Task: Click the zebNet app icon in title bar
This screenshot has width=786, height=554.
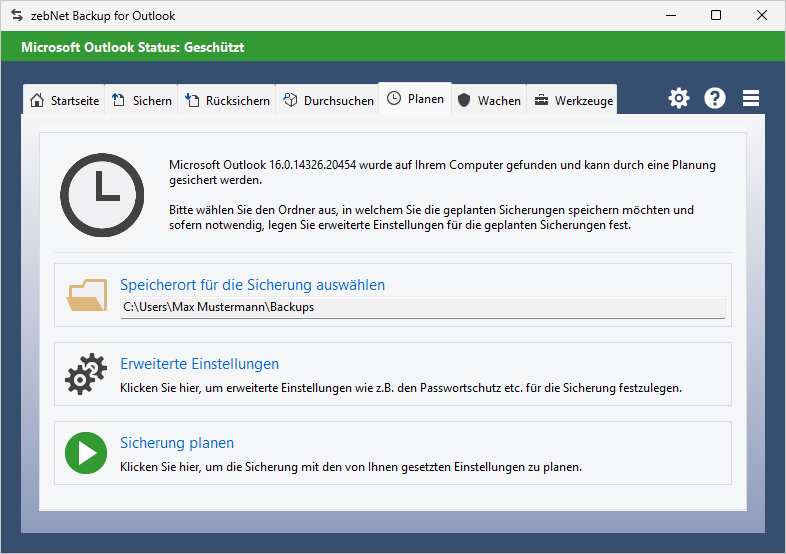Action: click(16, 16)
